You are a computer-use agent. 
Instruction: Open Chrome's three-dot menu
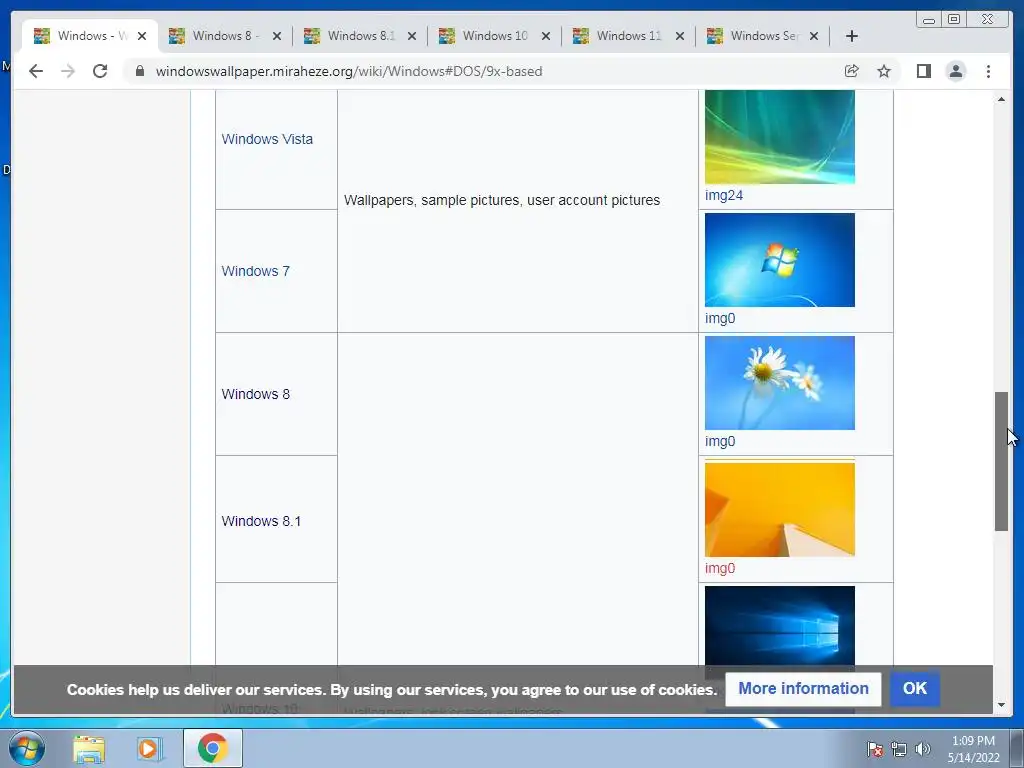tap(988, 71)
